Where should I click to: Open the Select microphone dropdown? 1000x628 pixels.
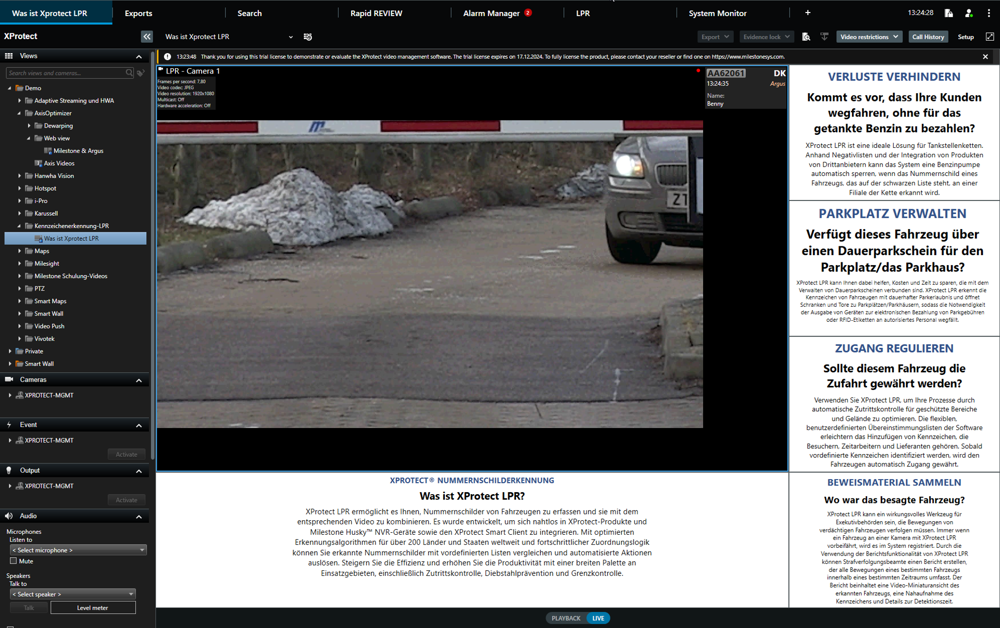click(x=77, y=550)
